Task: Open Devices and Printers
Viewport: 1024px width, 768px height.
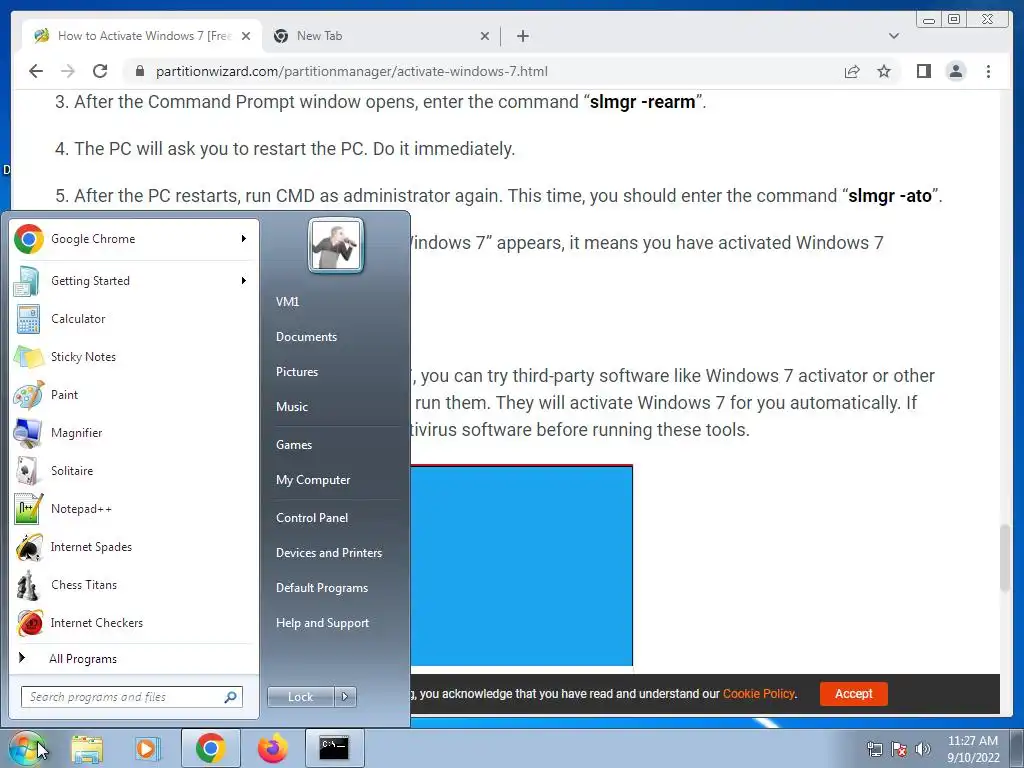Action: 329,552
